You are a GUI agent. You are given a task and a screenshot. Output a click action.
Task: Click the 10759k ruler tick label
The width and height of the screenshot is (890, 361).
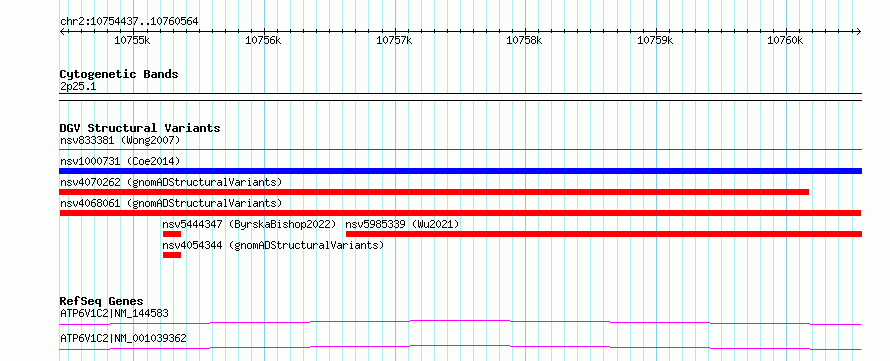click(655, 40)
